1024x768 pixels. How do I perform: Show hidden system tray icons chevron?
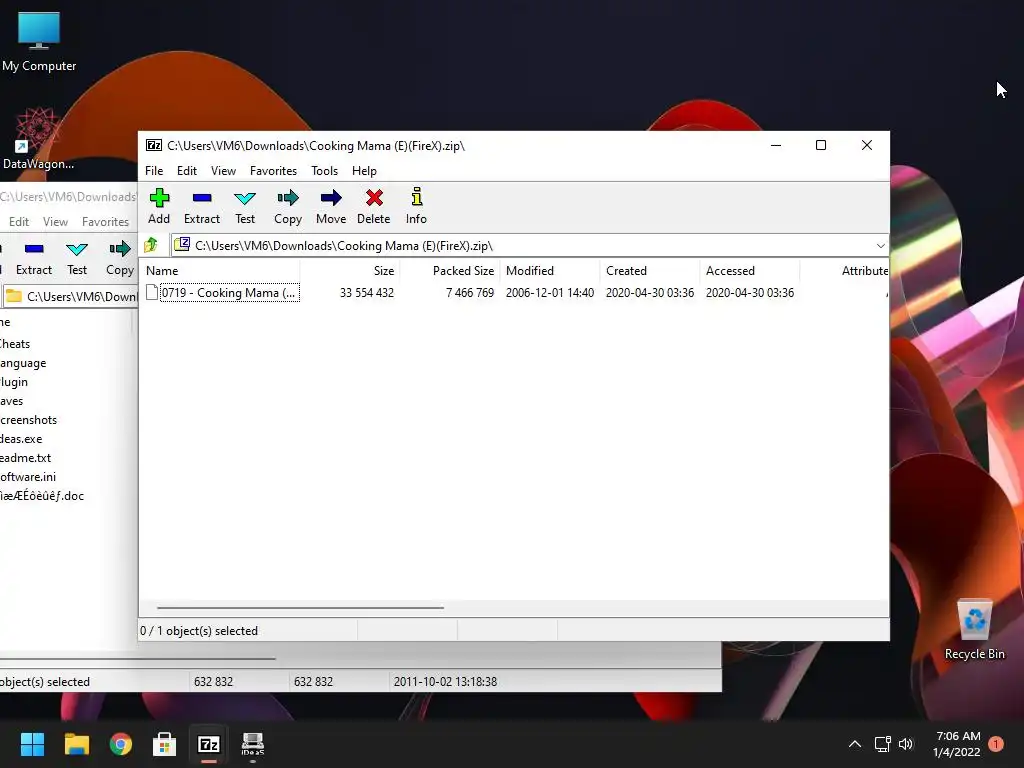(854, 744)
